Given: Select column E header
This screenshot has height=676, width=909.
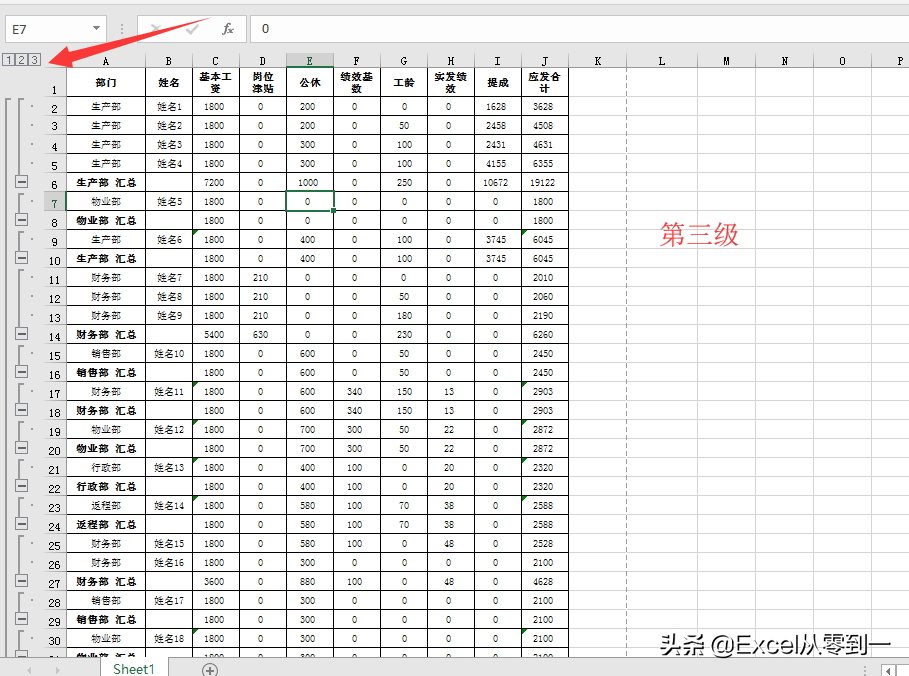Looking at the screenshot, I should coord(310,61).
